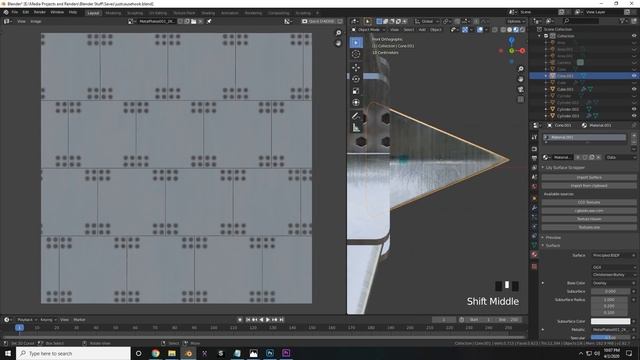Open the Edit menu
This screenshot has width=640, height=360.
tap(26, 12)
